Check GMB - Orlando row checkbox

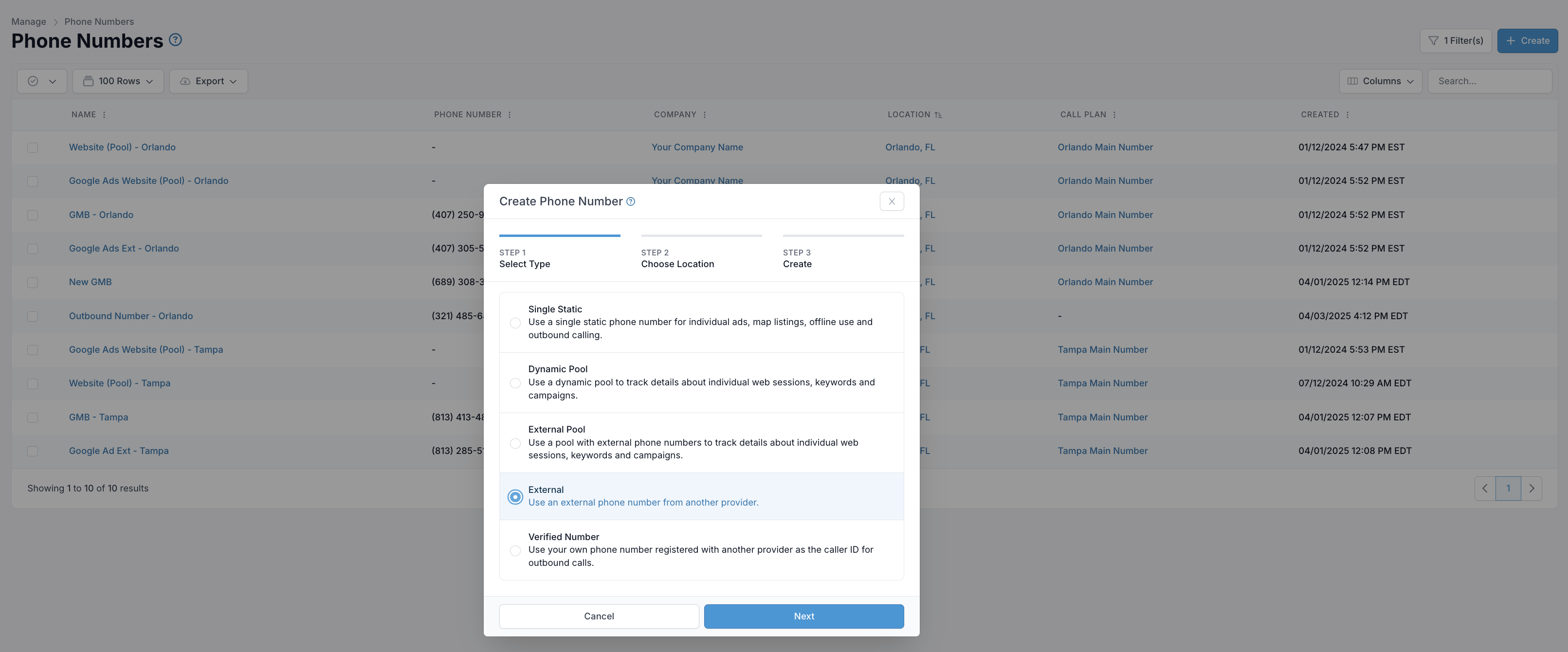tap(33, 215)
